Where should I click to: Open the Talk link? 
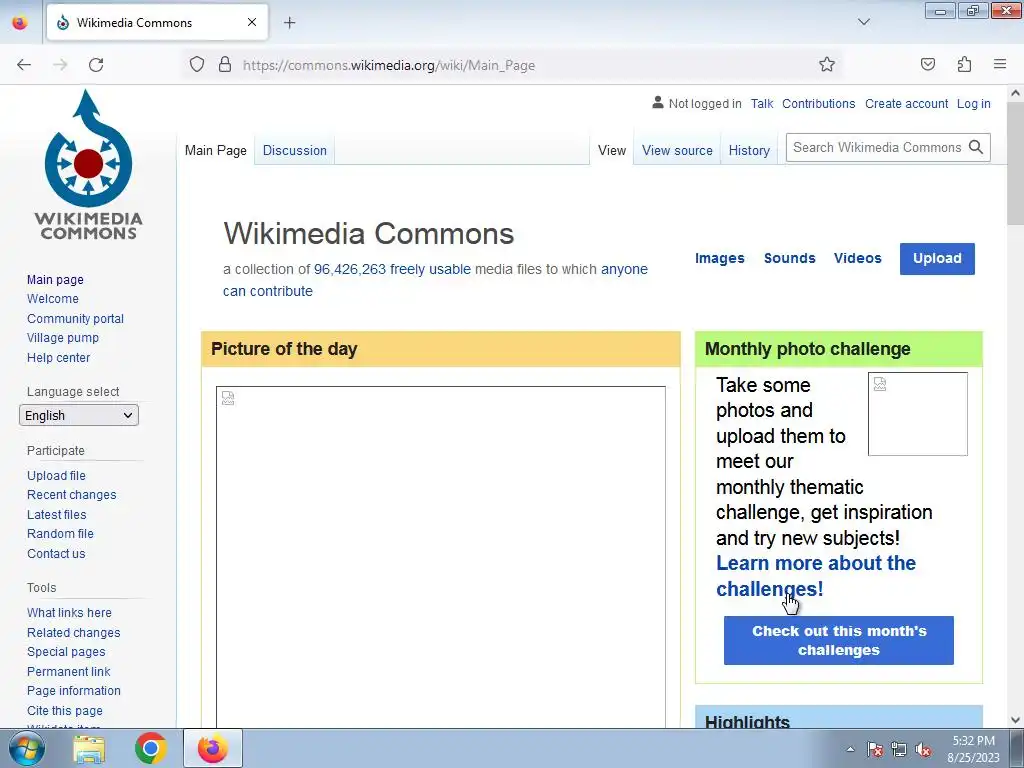pyautogui.click(x=761, y=104)
